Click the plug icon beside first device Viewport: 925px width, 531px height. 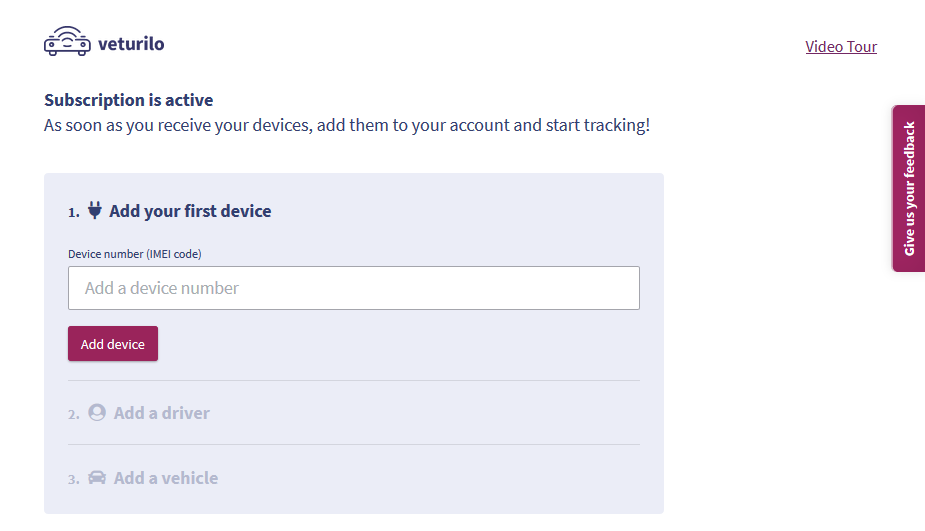95,210
